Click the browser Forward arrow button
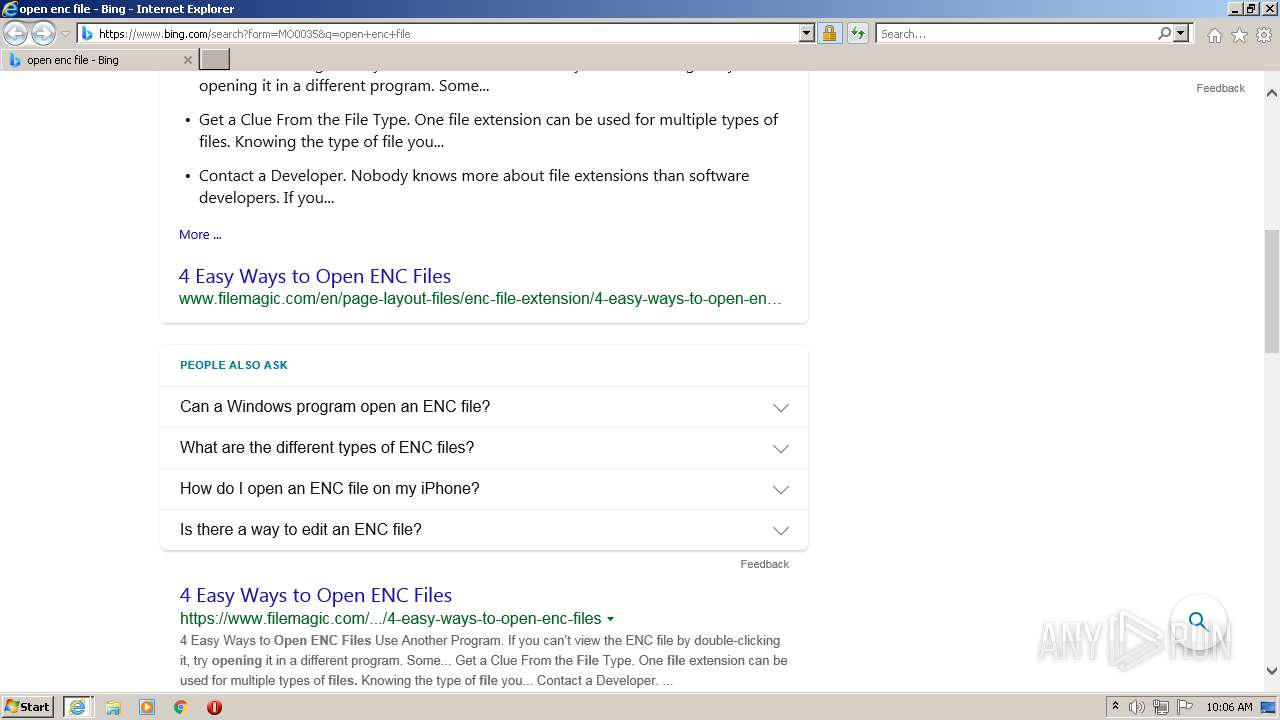The width and height of the screenshot is (1280, 720). [42, 34]
